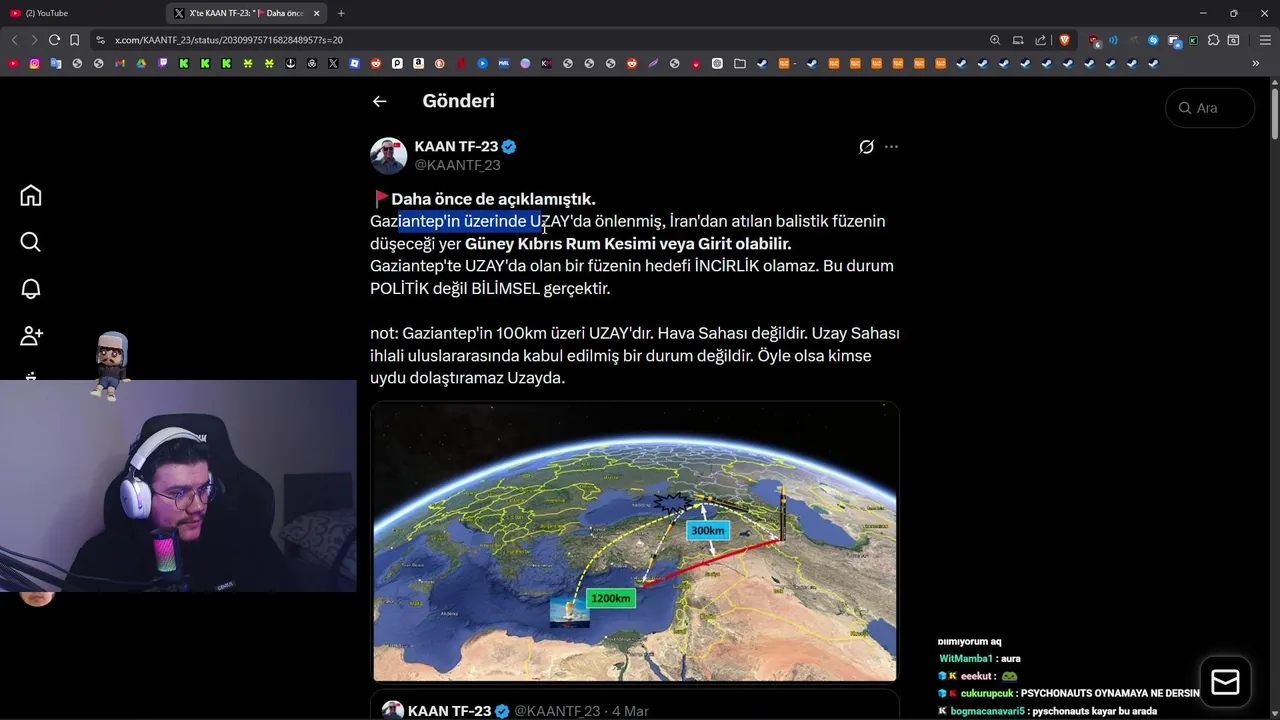The image size is (1280, 720).
Task: Open X Explore search icon in sidebar
Action: point(31,242)
